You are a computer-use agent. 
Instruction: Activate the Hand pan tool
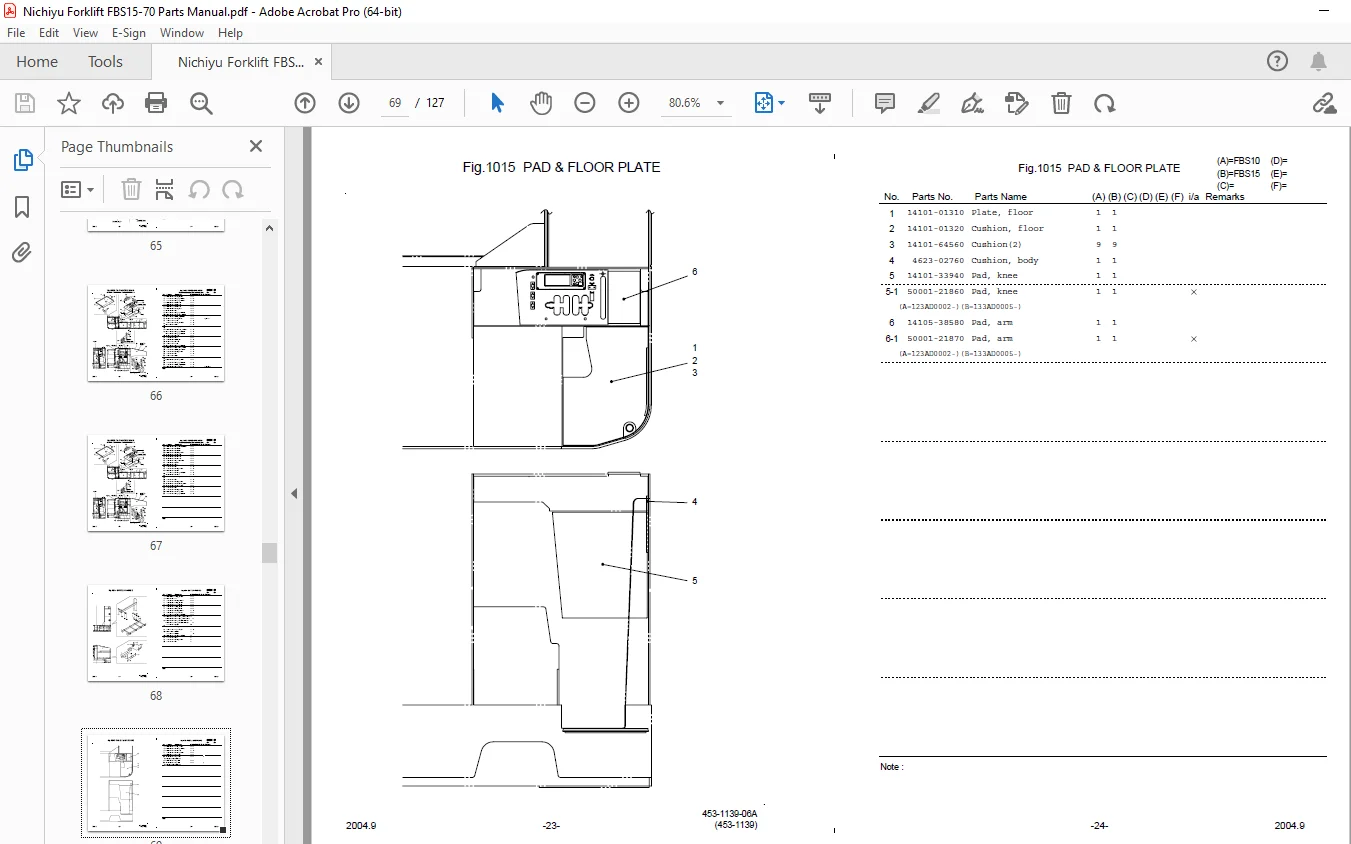(541, 103)
